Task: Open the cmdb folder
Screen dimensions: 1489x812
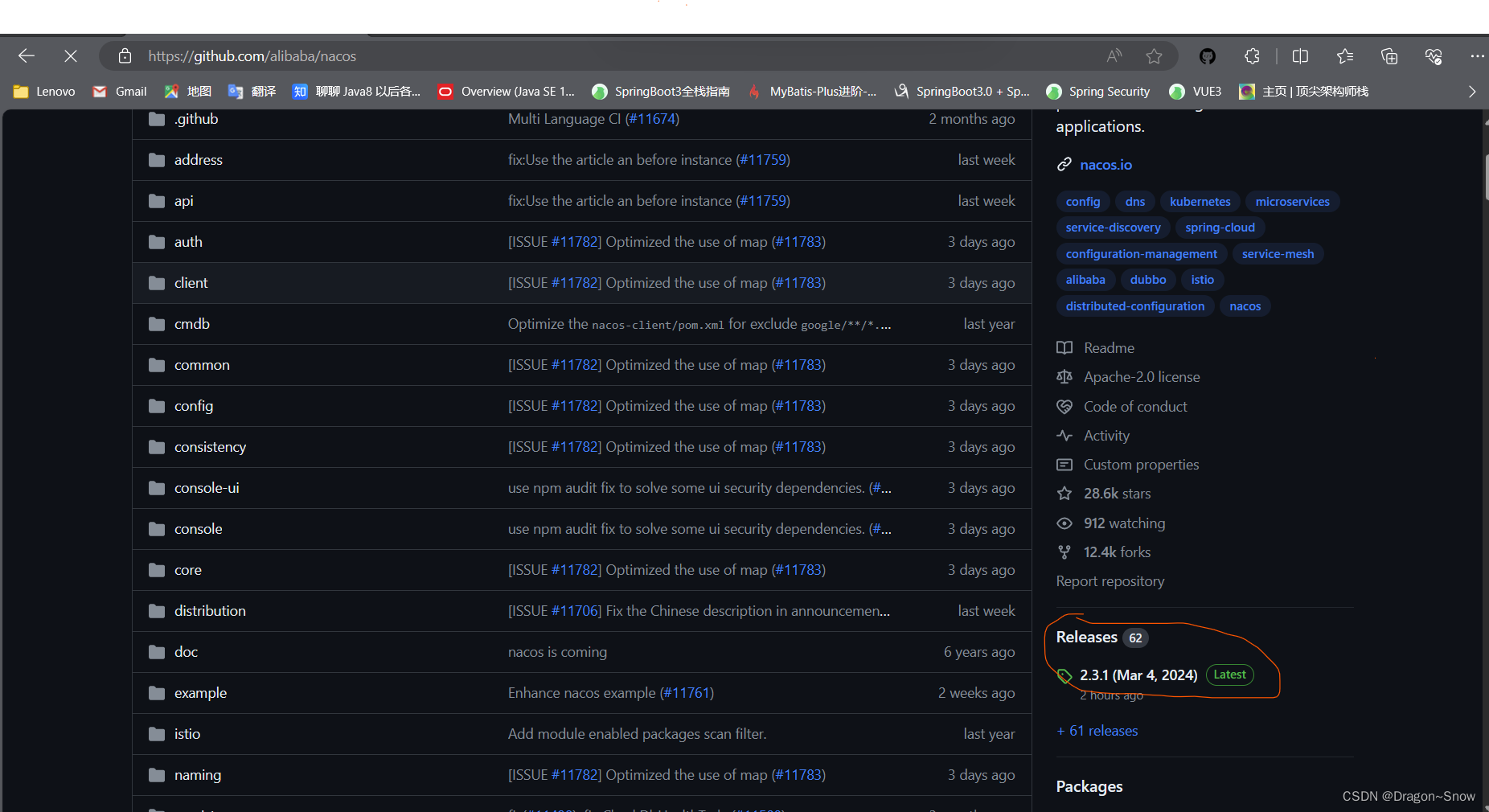Action: [192, 324]
